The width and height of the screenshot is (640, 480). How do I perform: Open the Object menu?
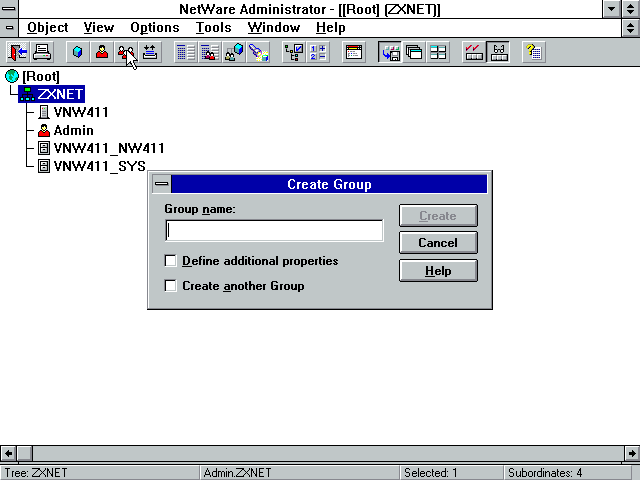tap(48, 28)
